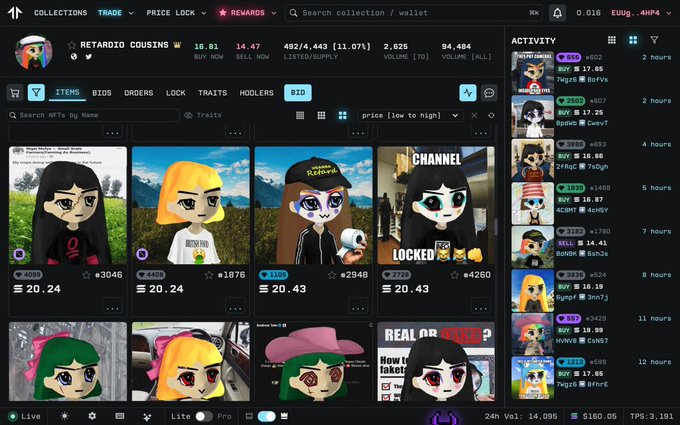
Task: Open the NFT #1876 thumbnail
Action: point(191,206)
